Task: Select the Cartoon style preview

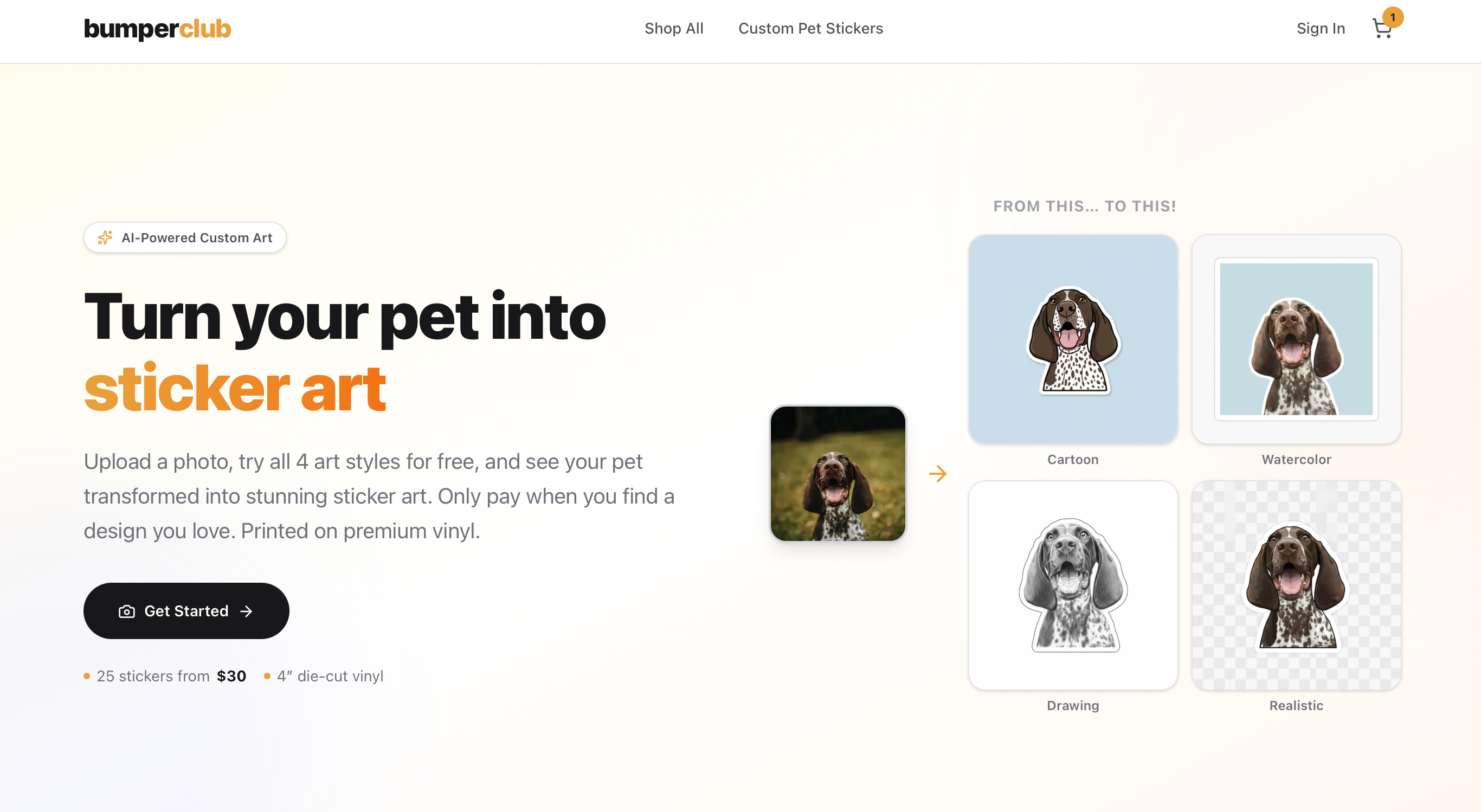Action: tap(1073, 339)
